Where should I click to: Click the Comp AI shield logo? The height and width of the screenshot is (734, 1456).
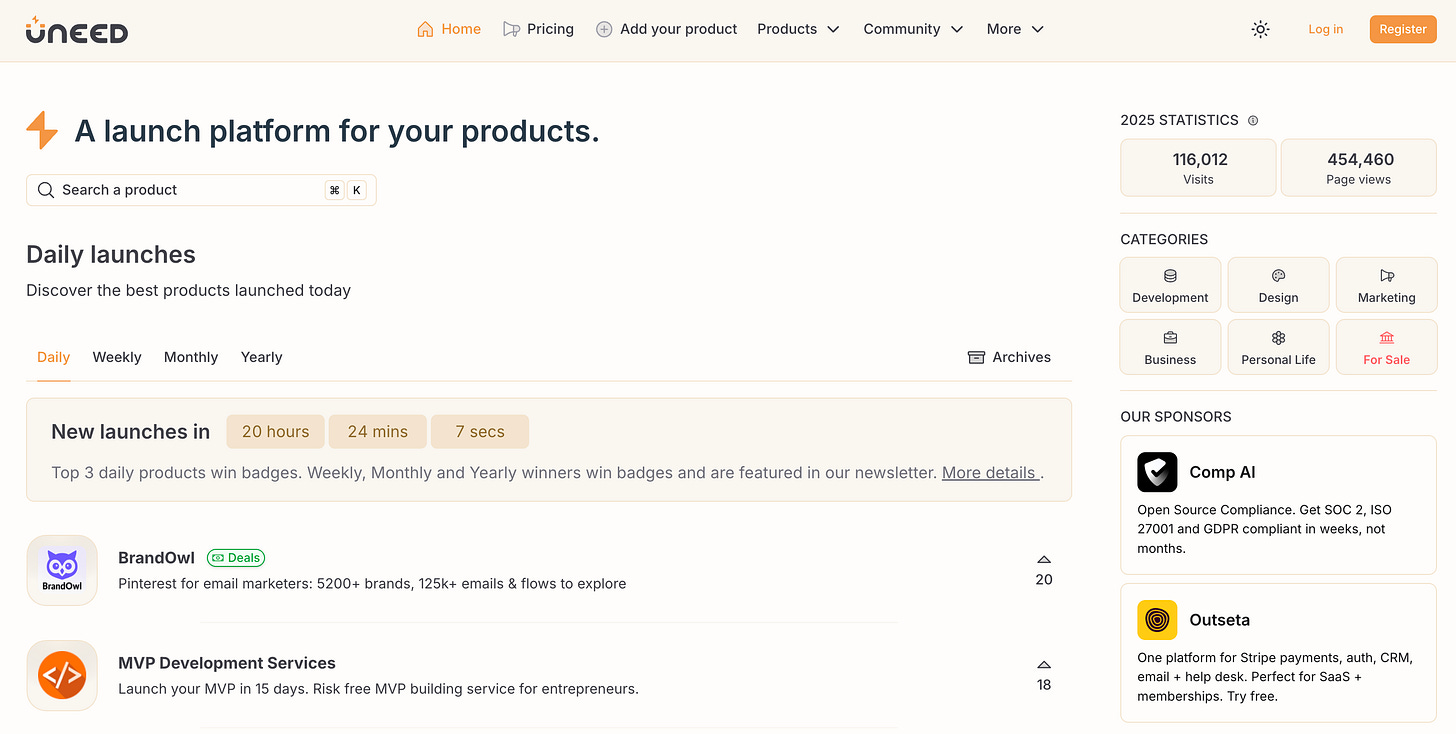1157,472
